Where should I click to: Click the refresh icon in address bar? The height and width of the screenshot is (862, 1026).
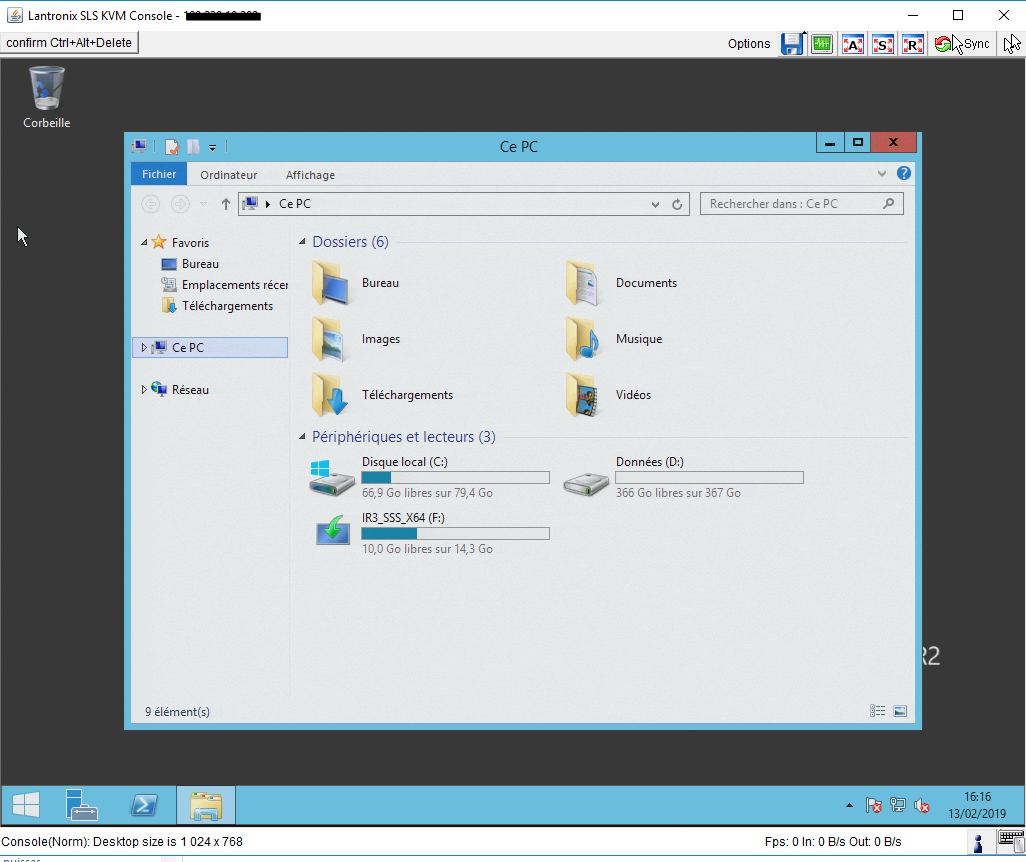coord(677,204)
